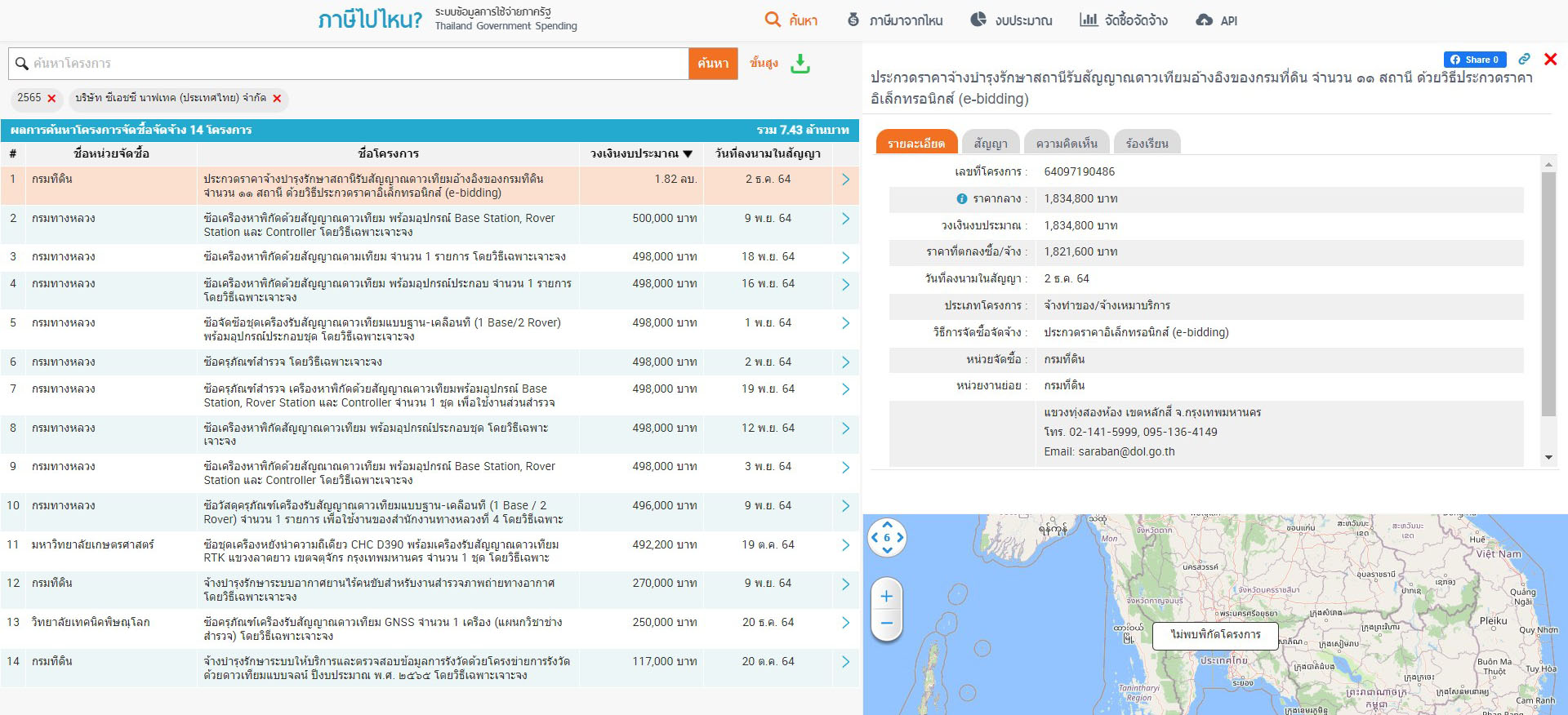Remove the 2565 year filter tag
The image size is (1568, 715).
pos(51,99)
